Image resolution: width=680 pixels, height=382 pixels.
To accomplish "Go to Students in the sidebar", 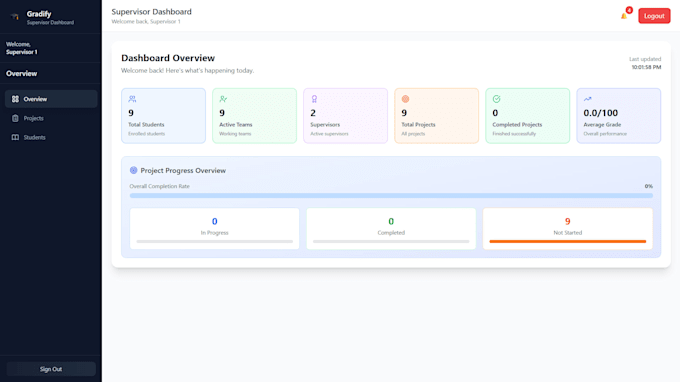I will [51, 137].
